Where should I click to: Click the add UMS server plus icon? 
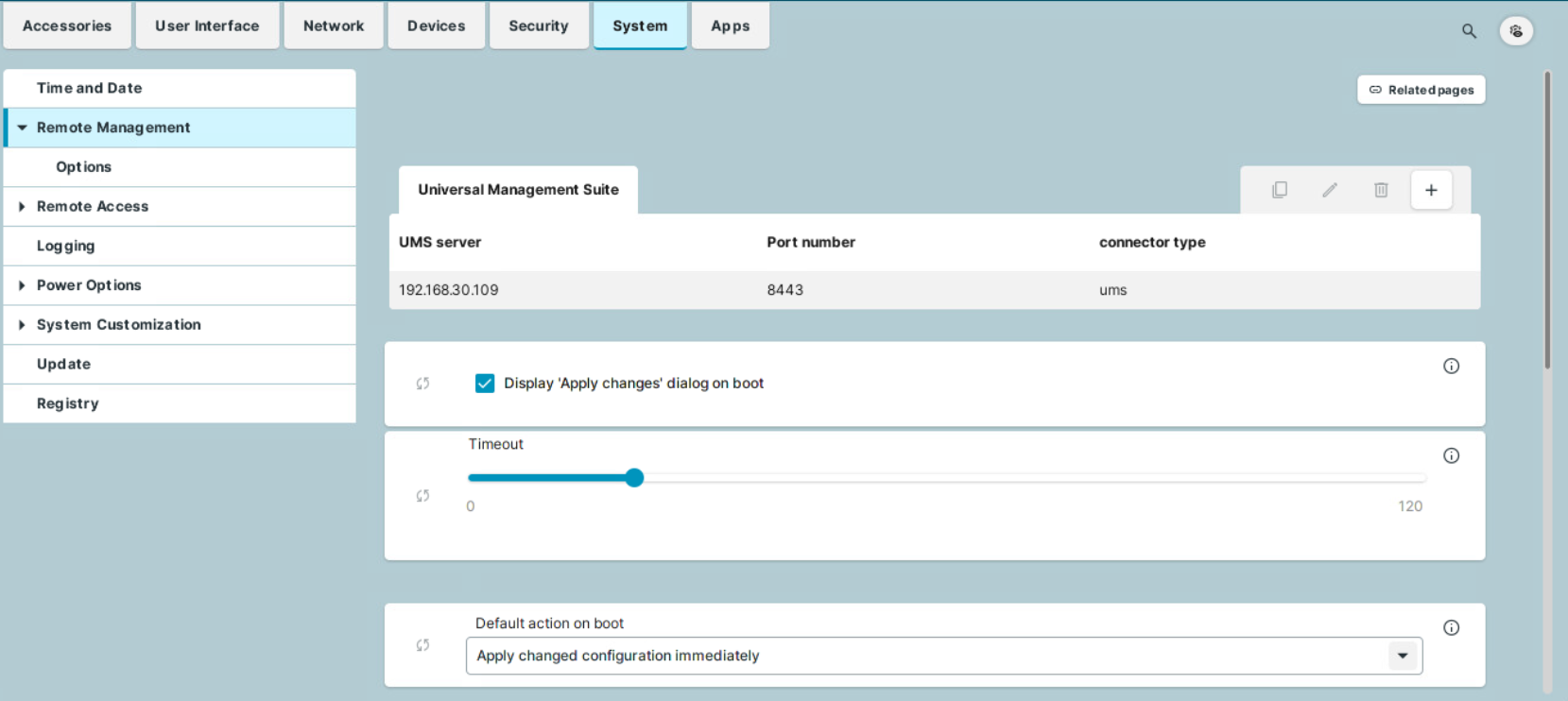[x=1431, y=190]
